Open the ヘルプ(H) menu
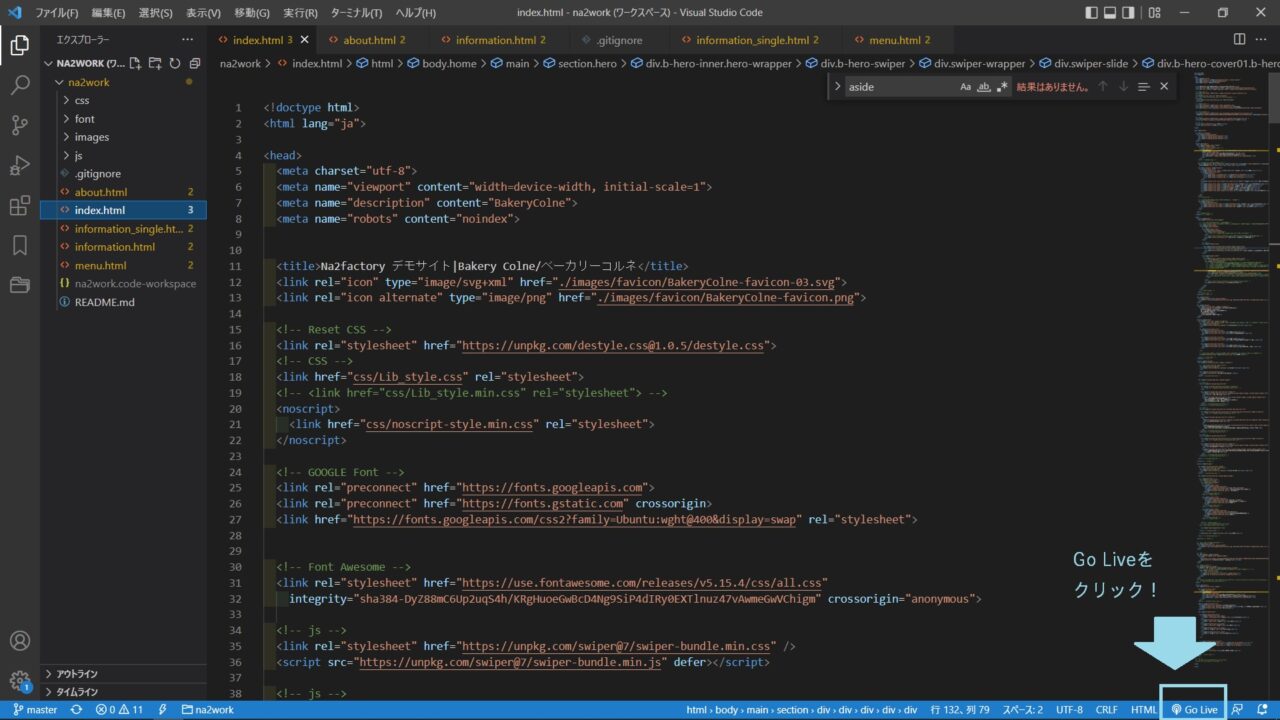The width and height of the screenshot is (1280, 720). coord(415,13)
